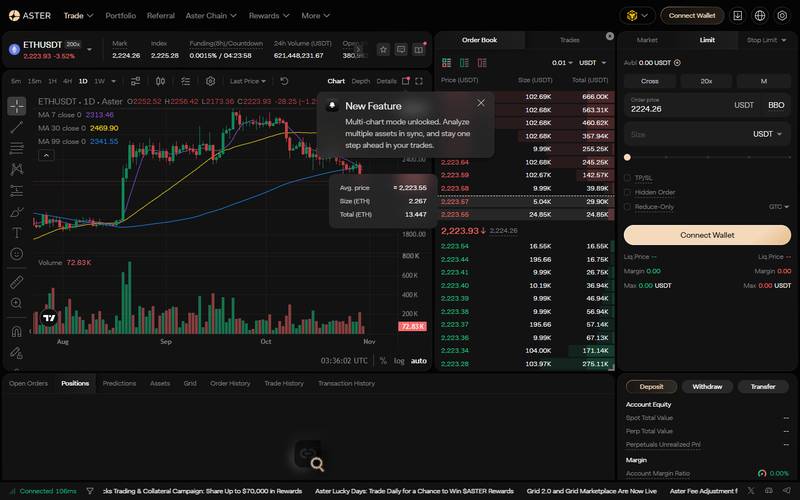Open multi-chart layout icon
Image resolution: width=800 pixels, height=500 pixels.
[x=406, y=81]
